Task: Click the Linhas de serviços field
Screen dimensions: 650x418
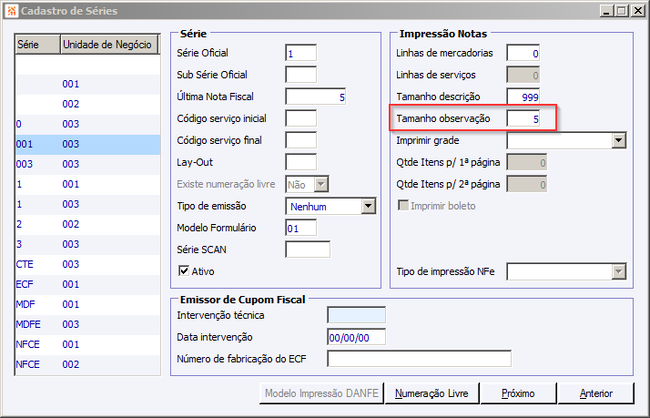Action: point(523,75)
